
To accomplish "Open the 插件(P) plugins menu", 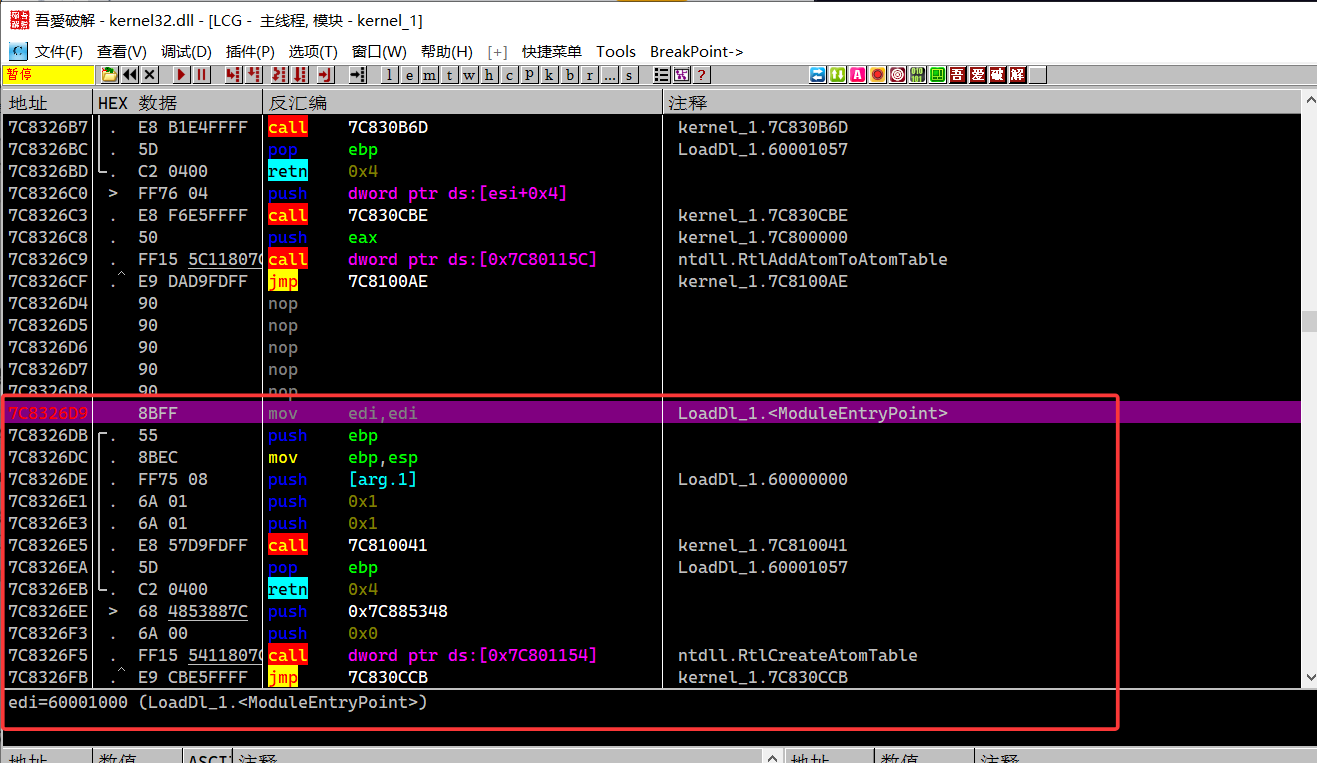I will [250, 51].
